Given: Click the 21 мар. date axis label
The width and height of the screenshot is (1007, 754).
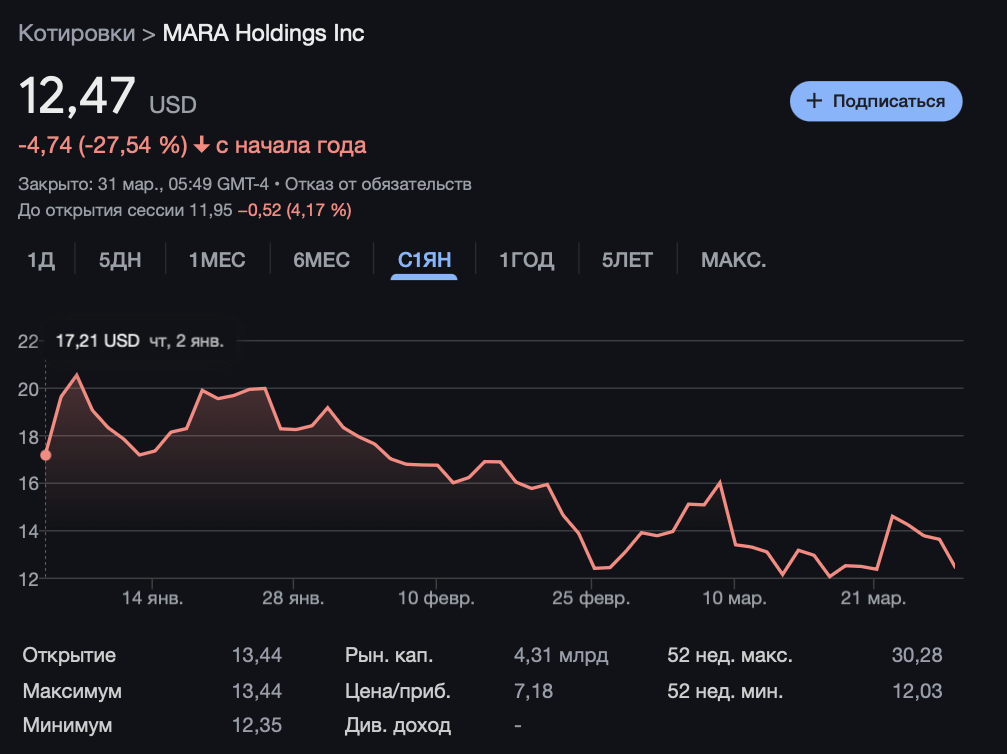Looking at the screenshot, I should click(x=873, y=598).
